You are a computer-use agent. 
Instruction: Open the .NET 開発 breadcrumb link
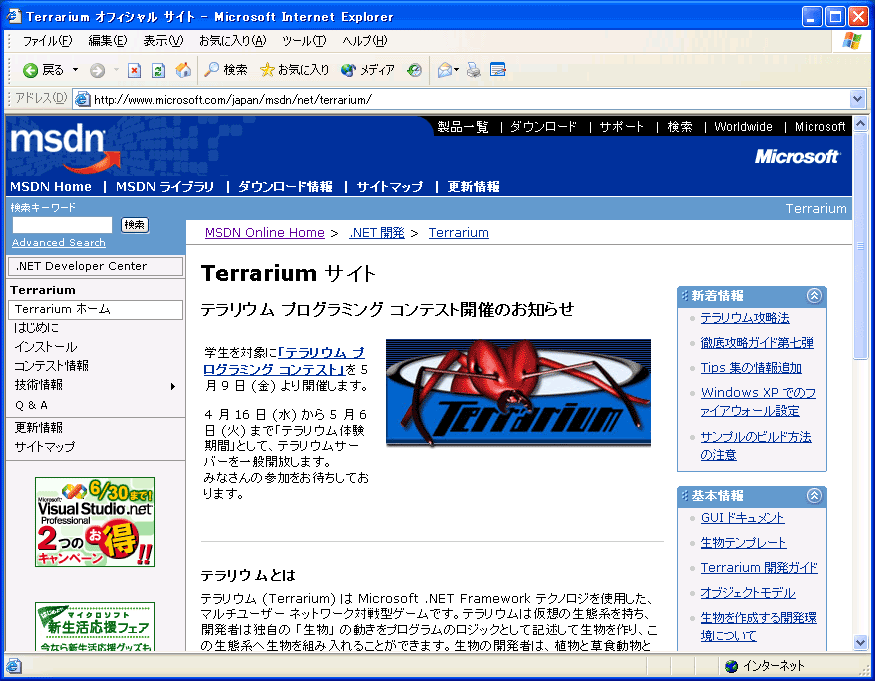tap(377, 233)
